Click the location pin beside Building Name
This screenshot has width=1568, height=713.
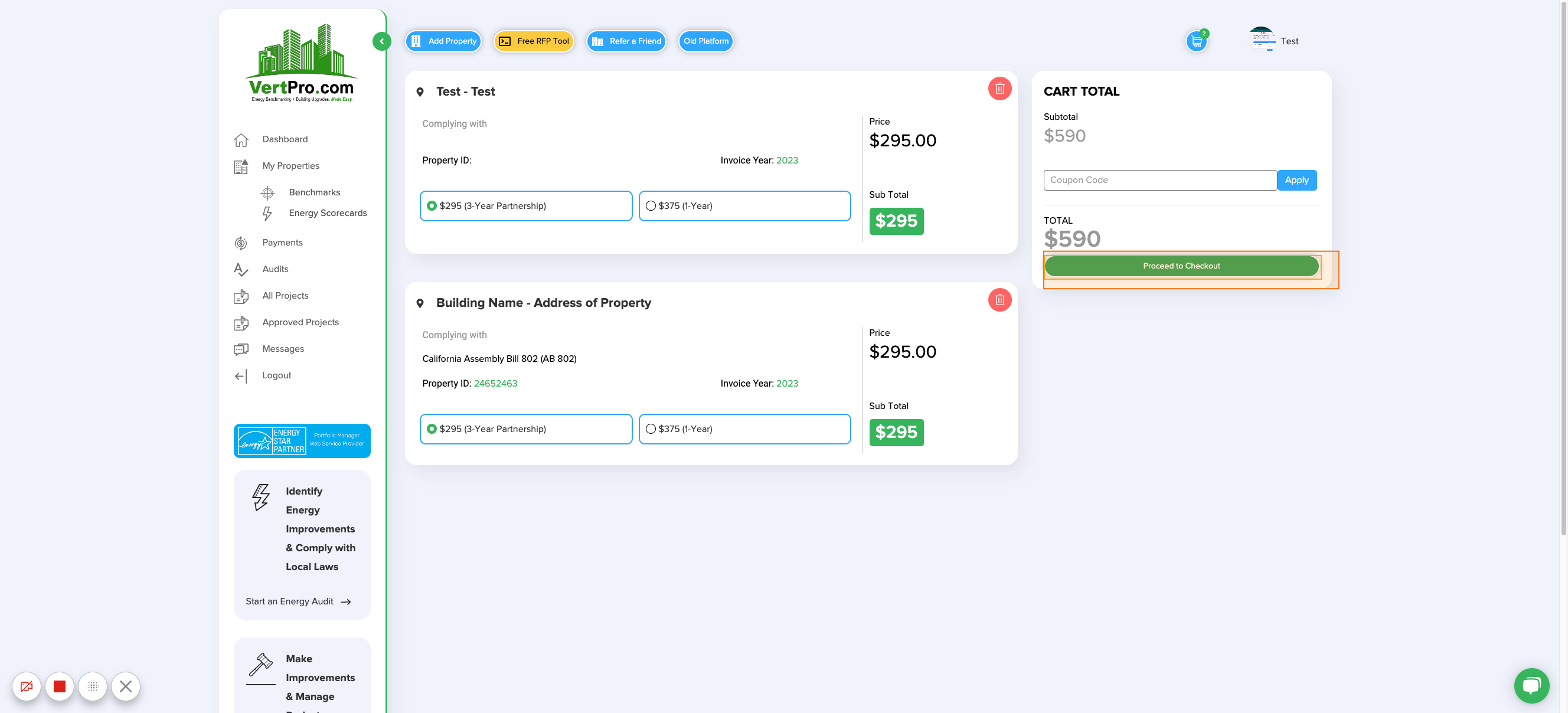coord(420,303)
